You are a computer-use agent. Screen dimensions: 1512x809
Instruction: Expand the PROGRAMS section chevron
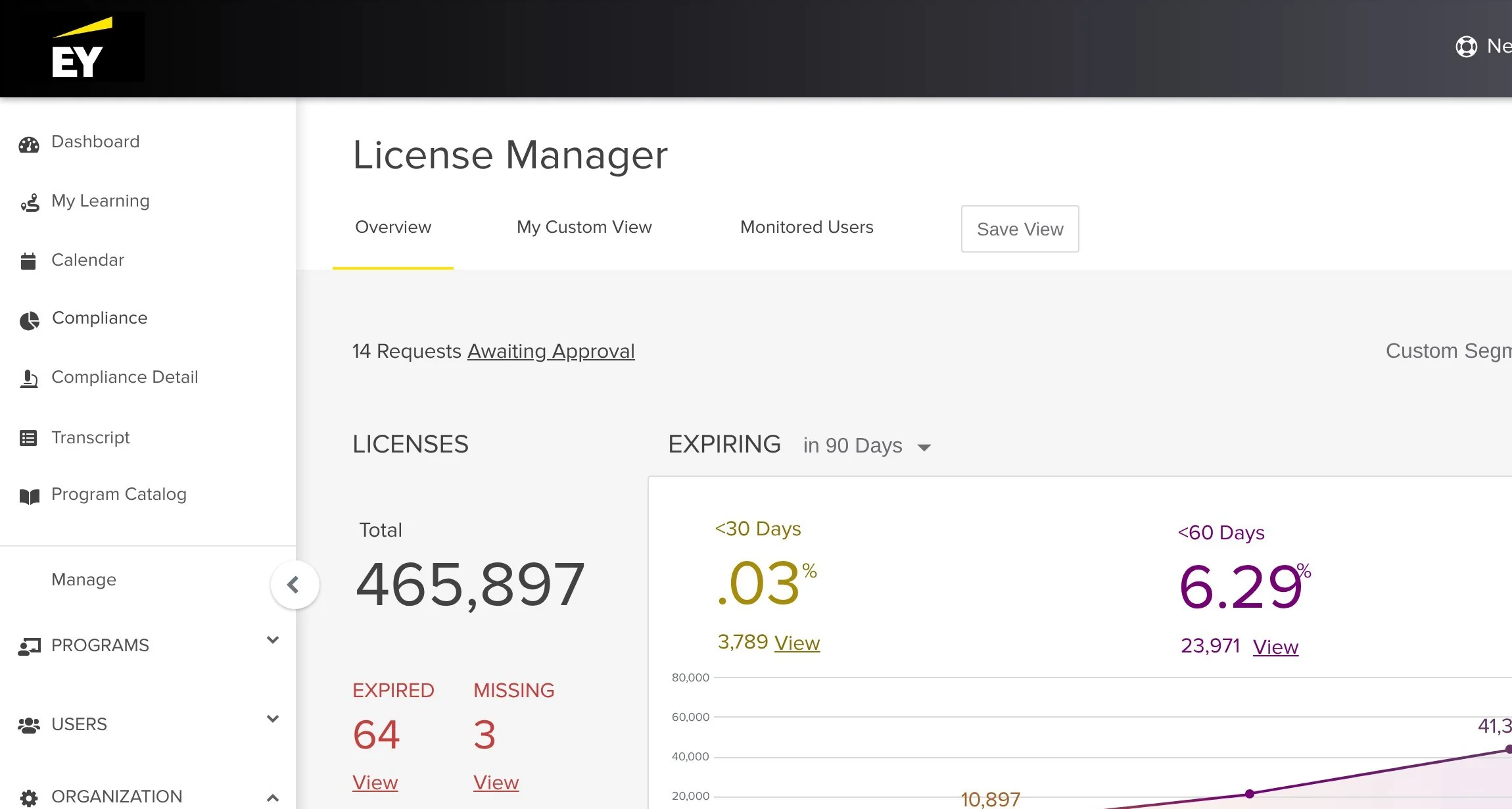coord(273,640)
